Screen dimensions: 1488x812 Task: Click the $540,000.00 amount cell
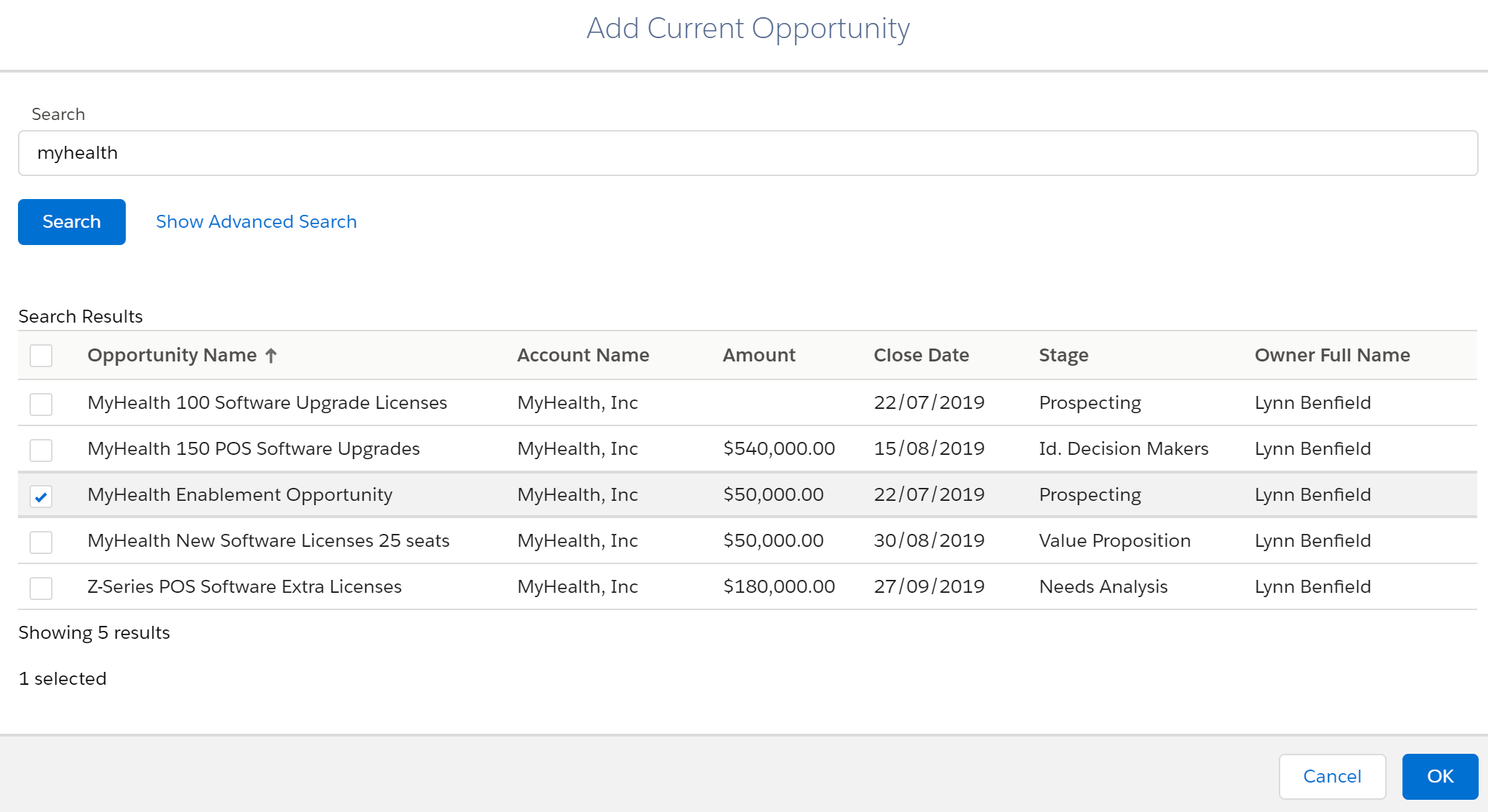[x=779, y=449]
